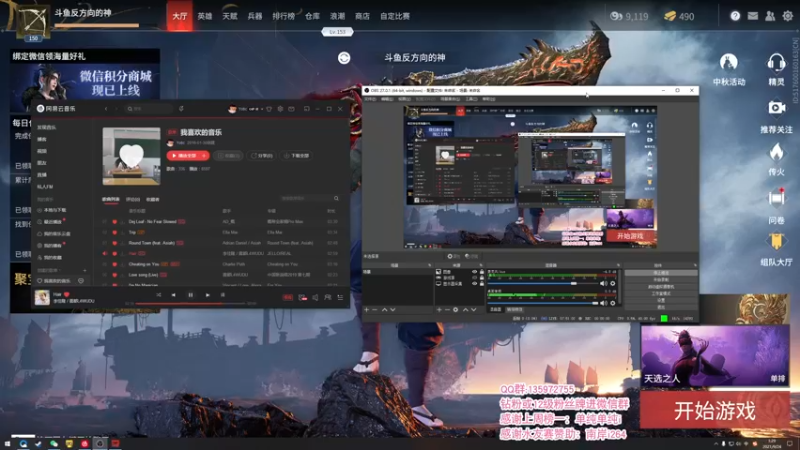This screenshot has width=800, height=450.
Task: Click the top stop streaming button in OBS controls
Action: 661,273
